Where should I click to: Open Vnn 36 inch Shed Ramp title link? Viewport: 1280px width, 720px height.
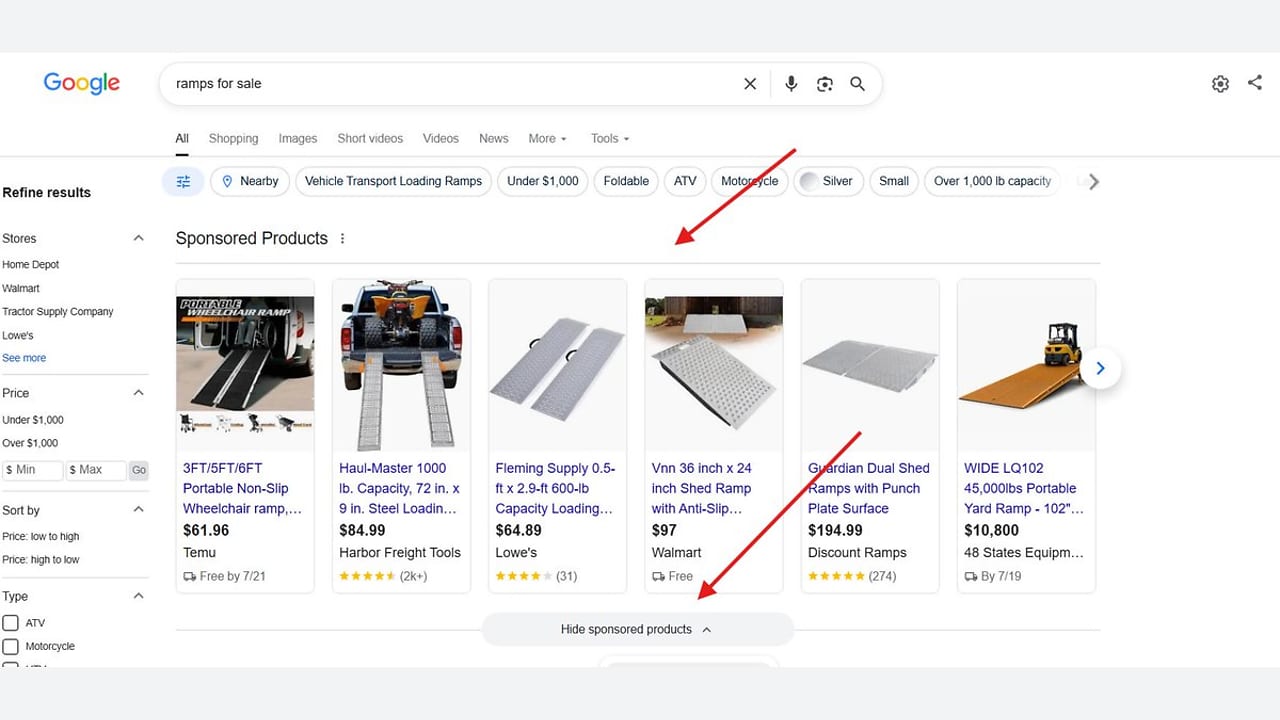[x=702, y=488]
